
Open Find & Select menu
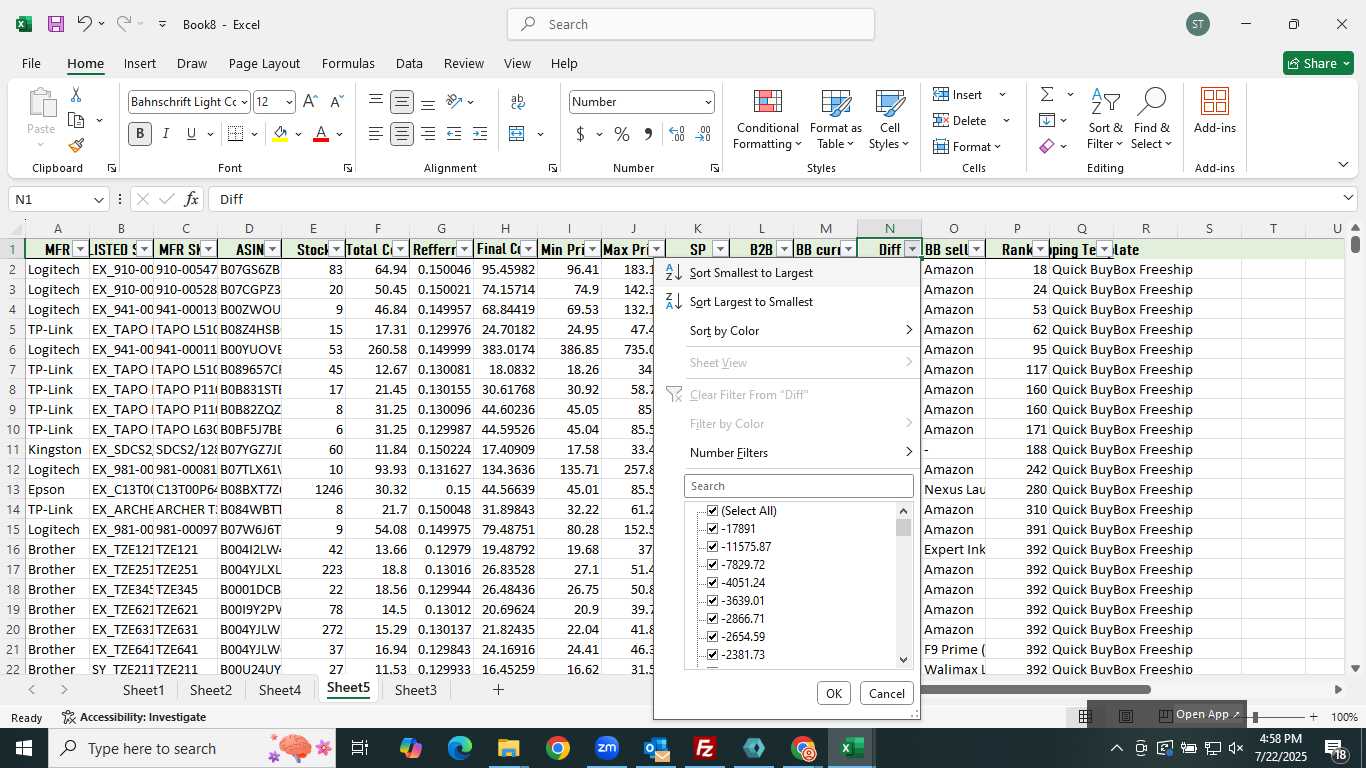point(1151,120)
